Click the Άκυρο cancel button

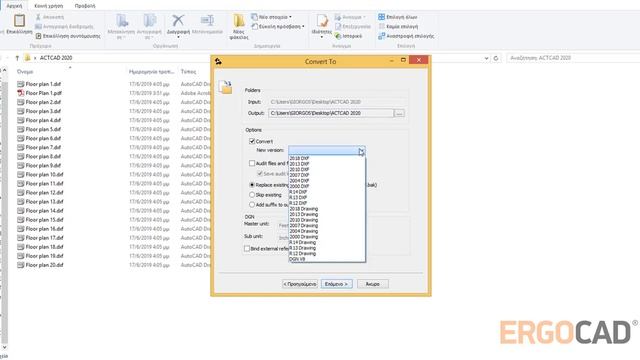point(373,284)
